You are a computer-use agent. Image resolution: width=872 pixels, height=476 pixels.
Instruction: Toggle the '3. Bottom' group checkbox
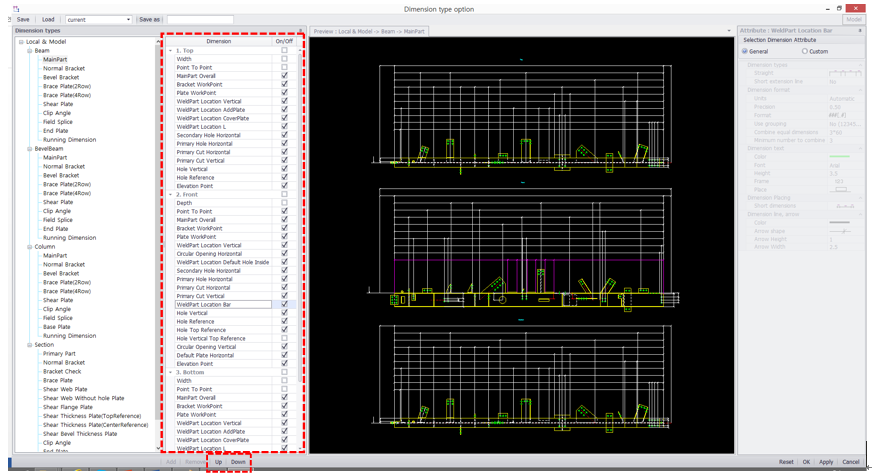[x=284, y=372]
